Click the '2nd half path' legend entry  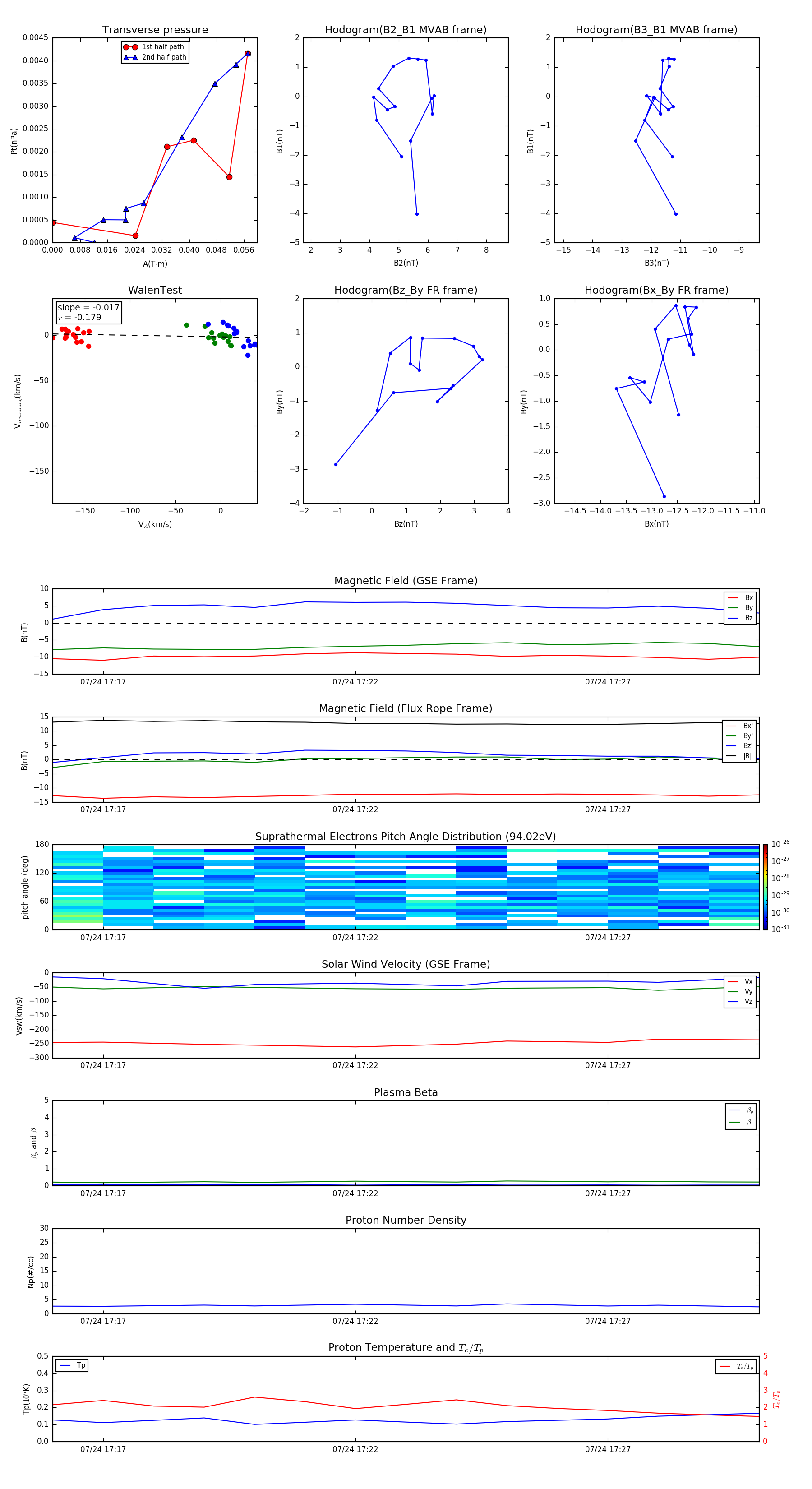pyautogui.click(x=155, y=57)
